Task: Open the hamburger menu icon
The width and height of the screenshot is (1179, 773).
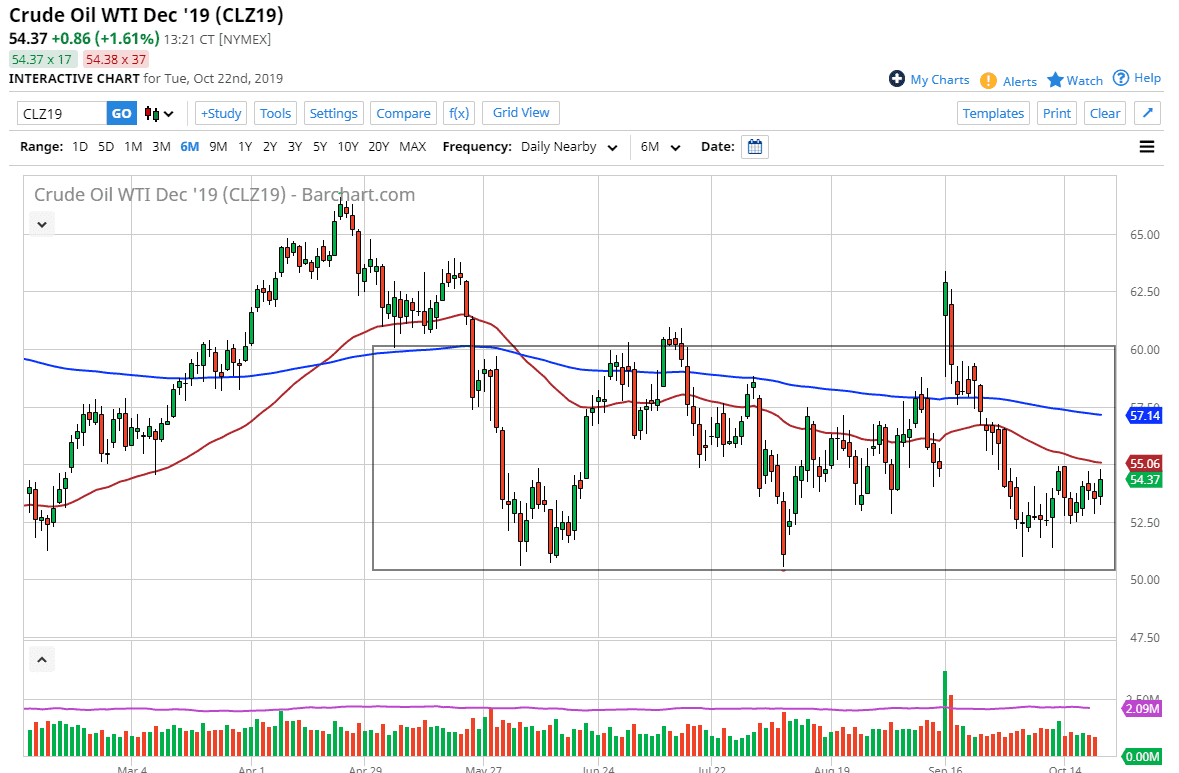Action: (x=1147, y=147)
